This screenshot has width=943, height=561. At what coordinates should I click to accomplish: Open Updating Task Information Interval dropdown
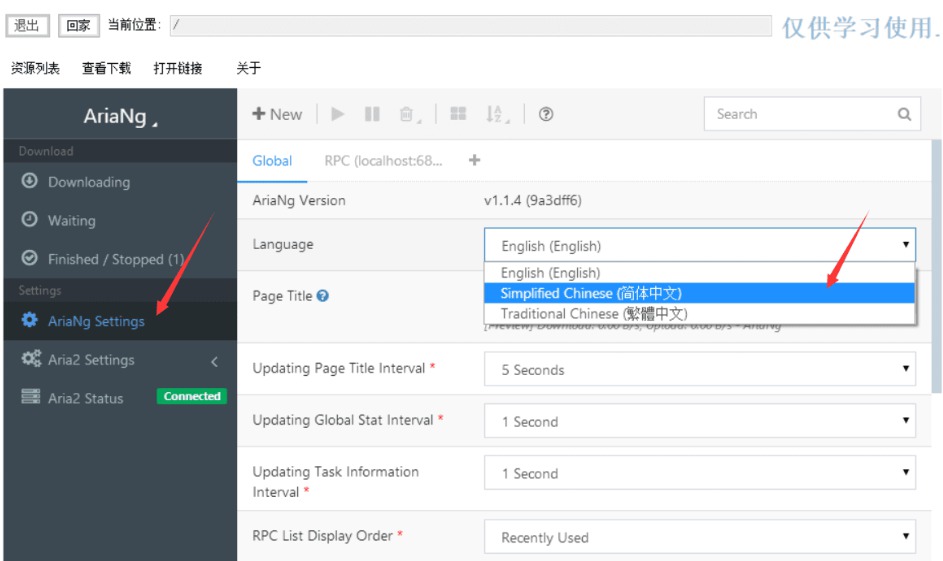(x=700, y=473)
